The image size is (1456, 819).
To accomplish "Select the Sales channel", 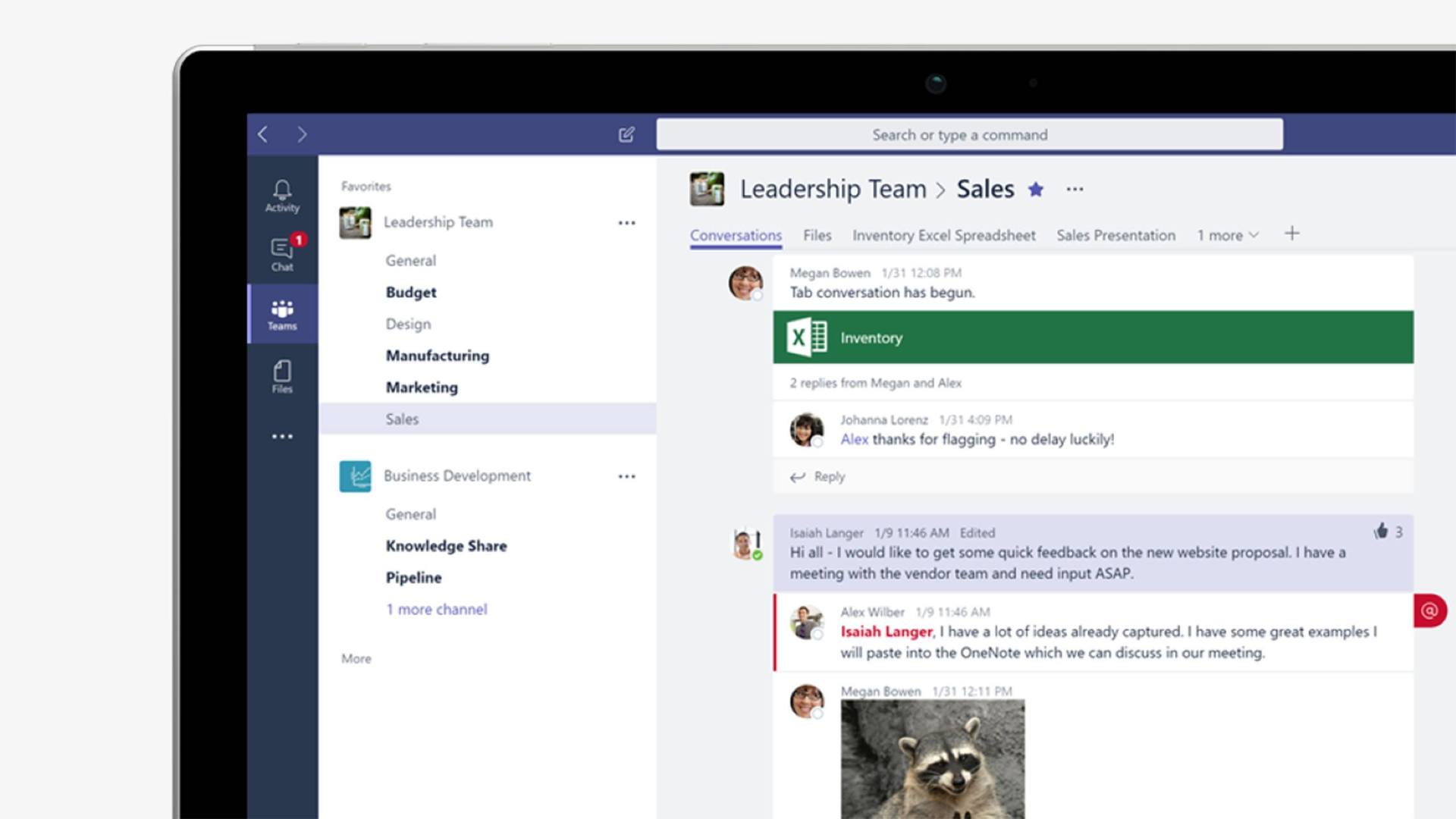I will 487,419.
